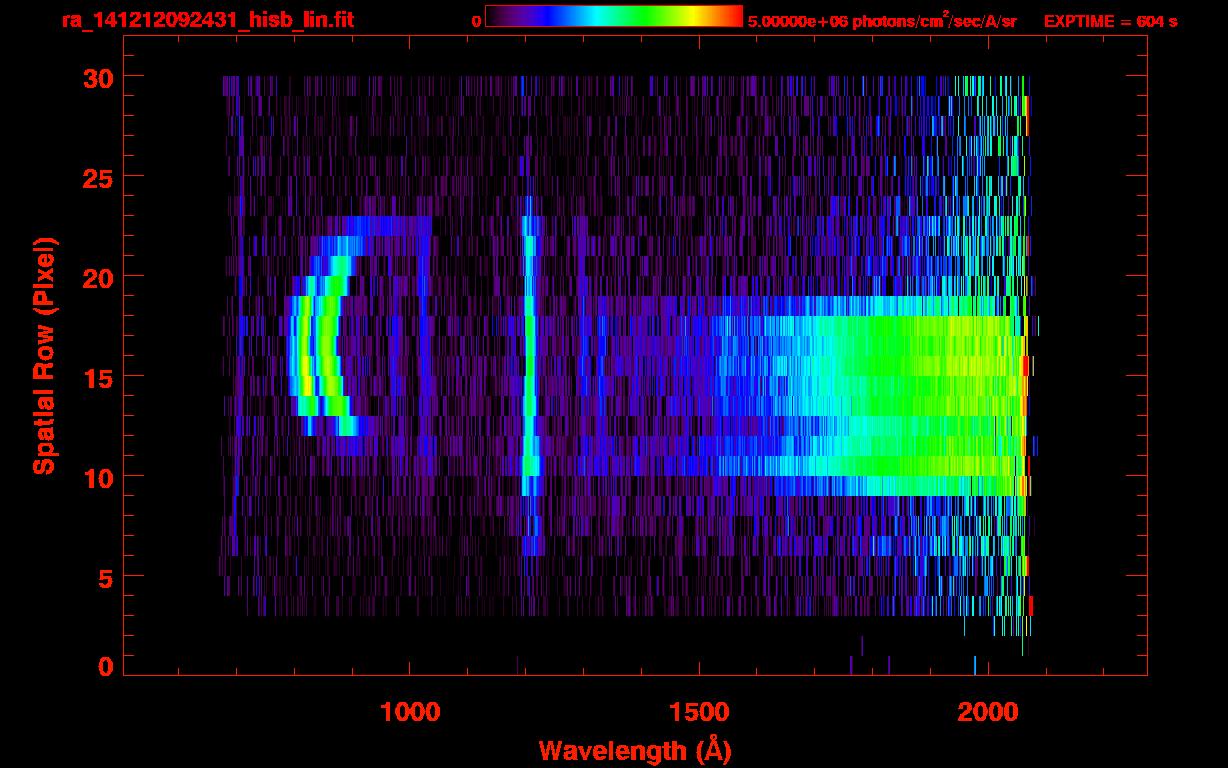Click the 5.00000e+06 photons/cm²/sec/A/sr label
The height and width of the screenshot is (768, 1228).
click(x=882, y=20)
